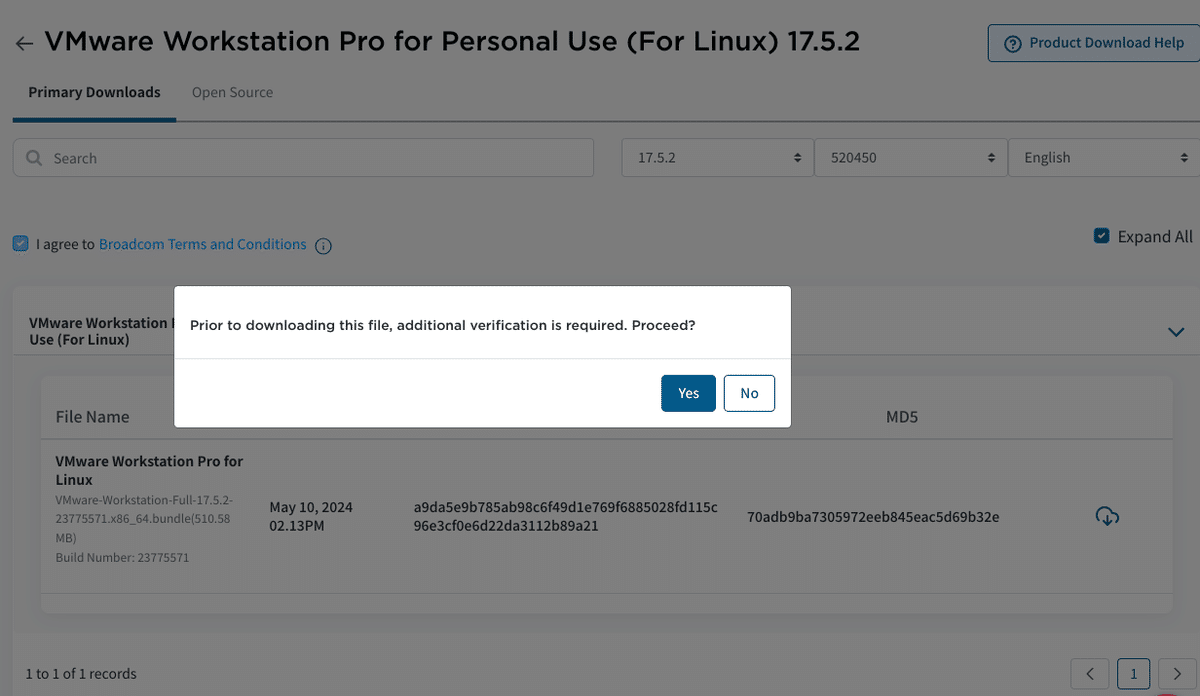Click the Build Number: 23775571 text
The image size is (1200, 696).
click(122, 557)
